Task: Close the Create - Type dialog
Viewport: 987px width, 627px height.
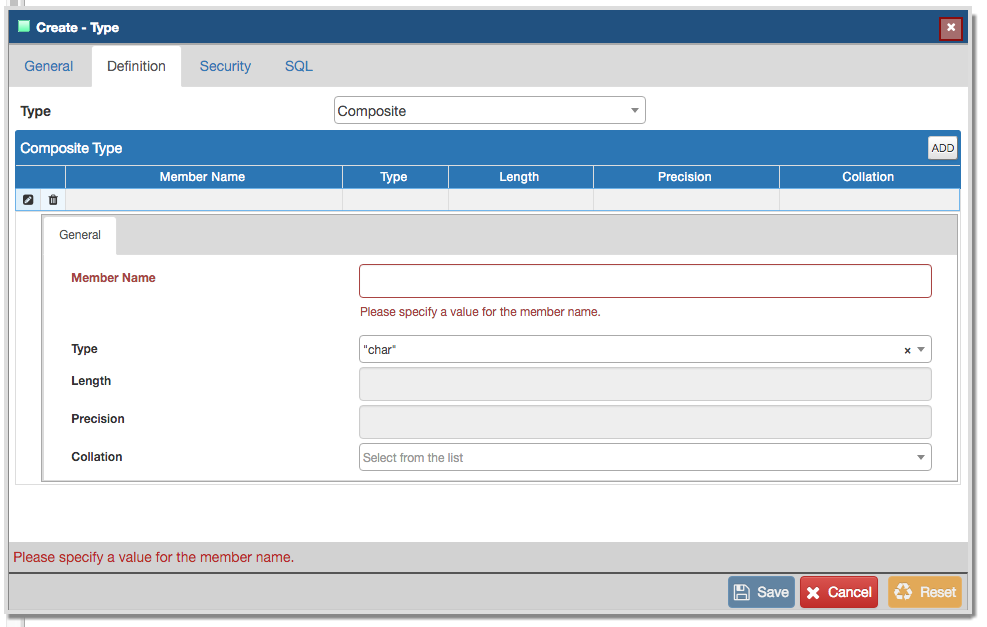Action: click(x=951, y=28)
